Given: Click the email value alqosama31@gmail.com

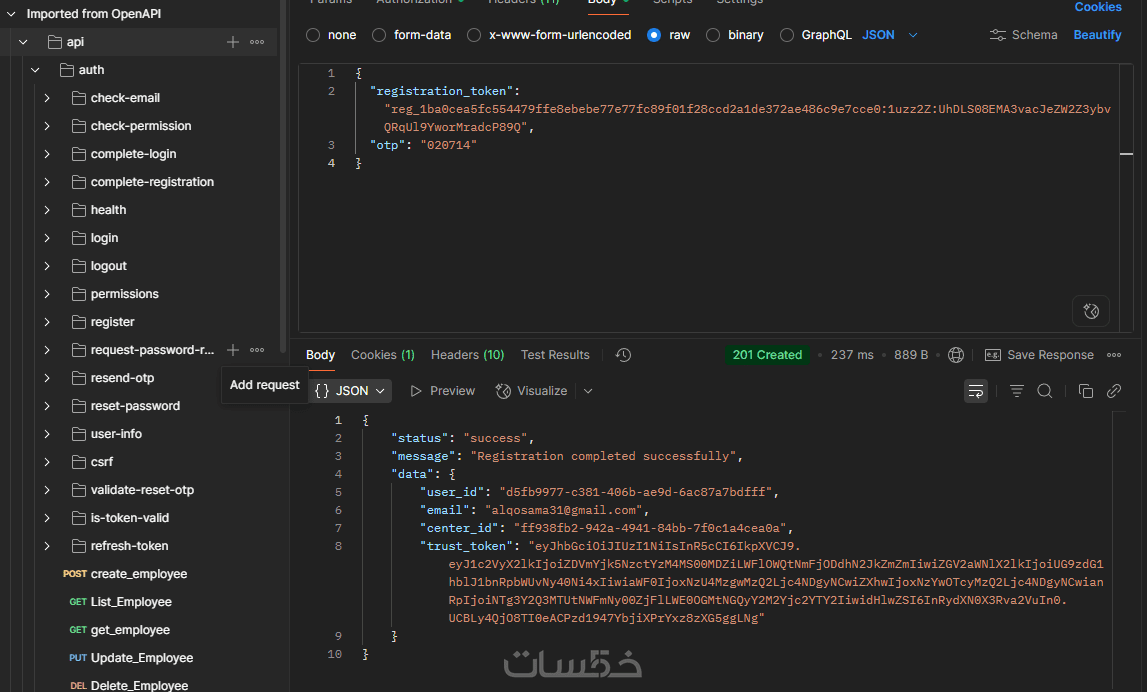Looking at the screenshot, I should [563, 510].
